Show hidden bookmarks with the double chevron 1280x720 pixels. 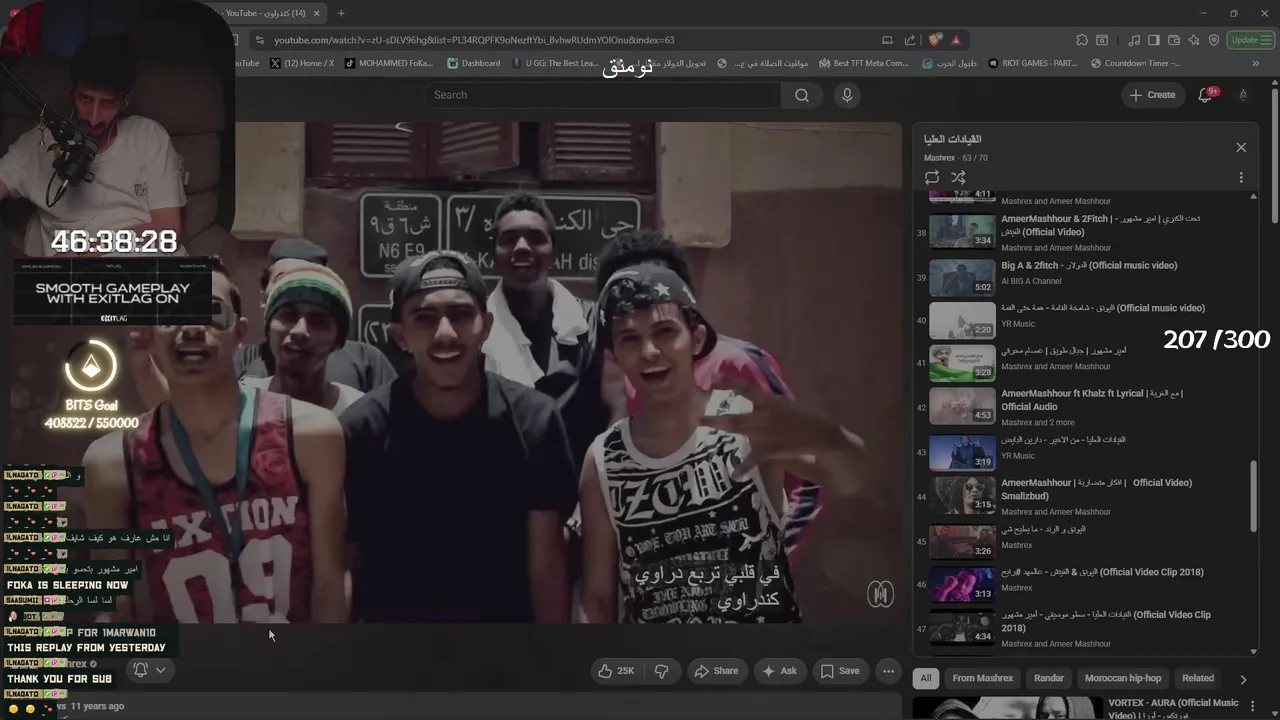click(1256, 63)
